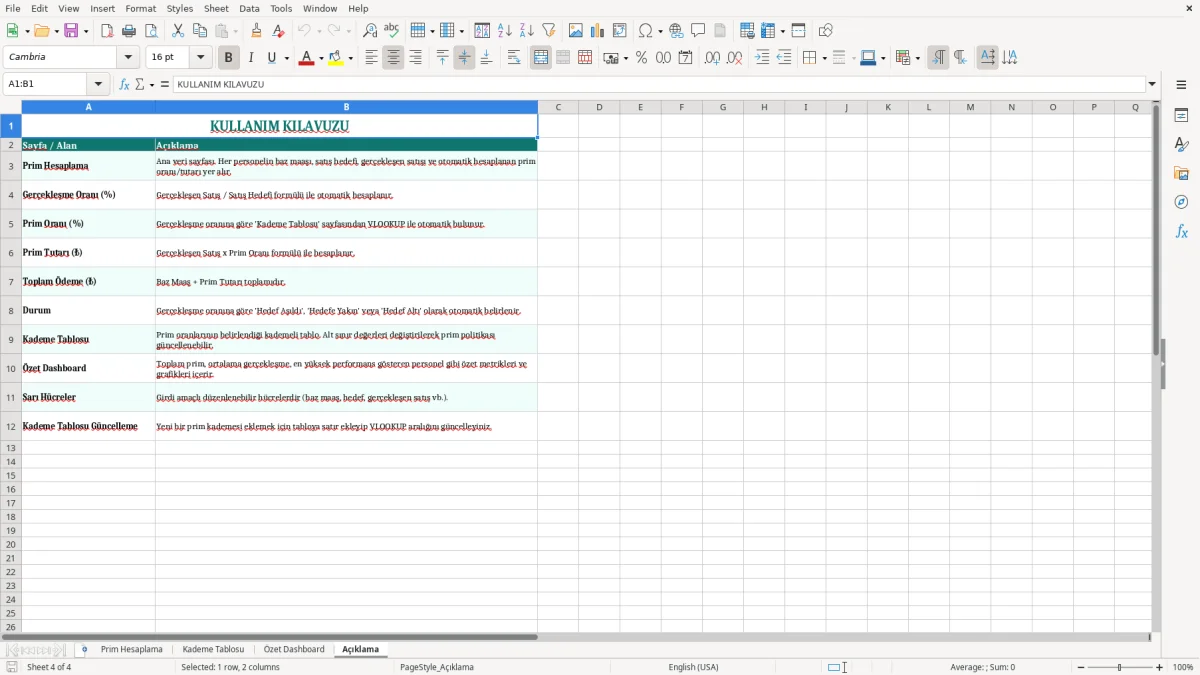Viewport: 1200px width, 675px height.
Task: Click in the formula input field
Action: pyautogui.click(x=658, y=85)
